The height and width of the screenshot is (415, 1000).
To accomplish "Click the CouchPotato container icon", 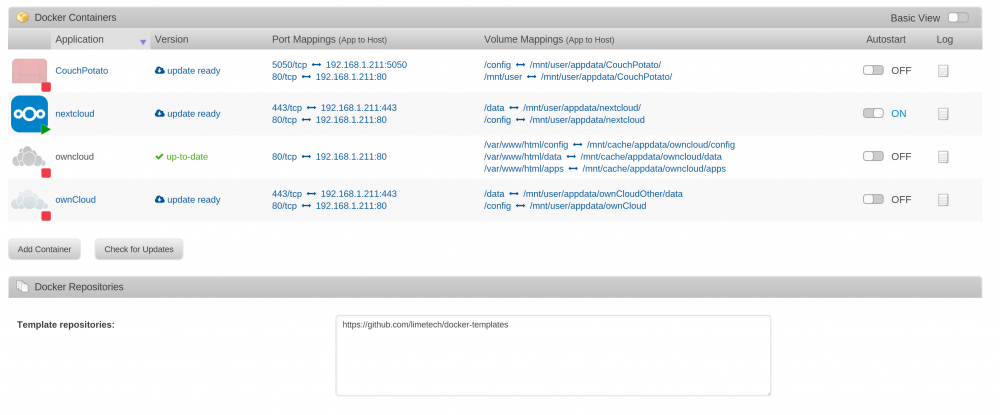I will tap(29, 71).
